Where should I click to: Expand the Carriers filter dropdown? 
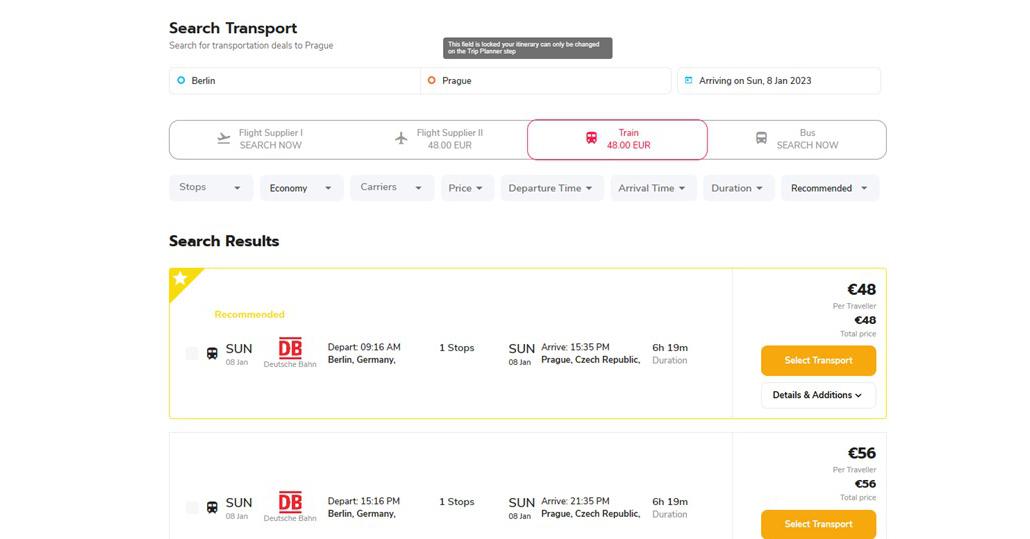pos(391,188)
